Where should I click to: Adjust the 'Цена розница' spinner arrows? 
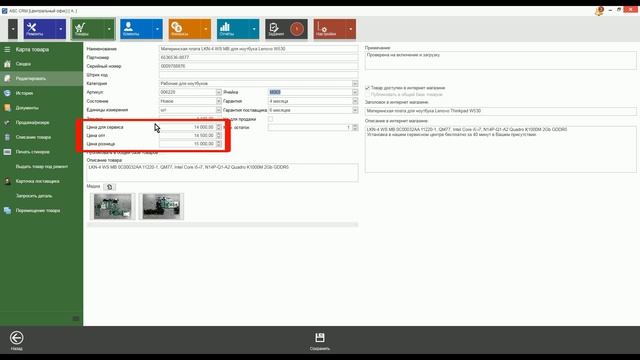219,144
